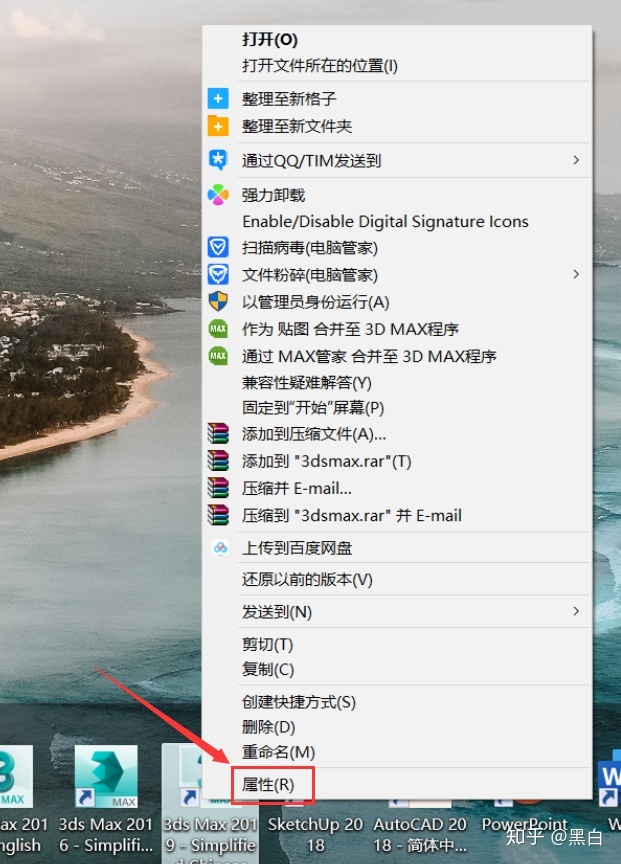Select 整理至新文件夹 menu entry text
This screenshot has width=621, height=864.
296,126
